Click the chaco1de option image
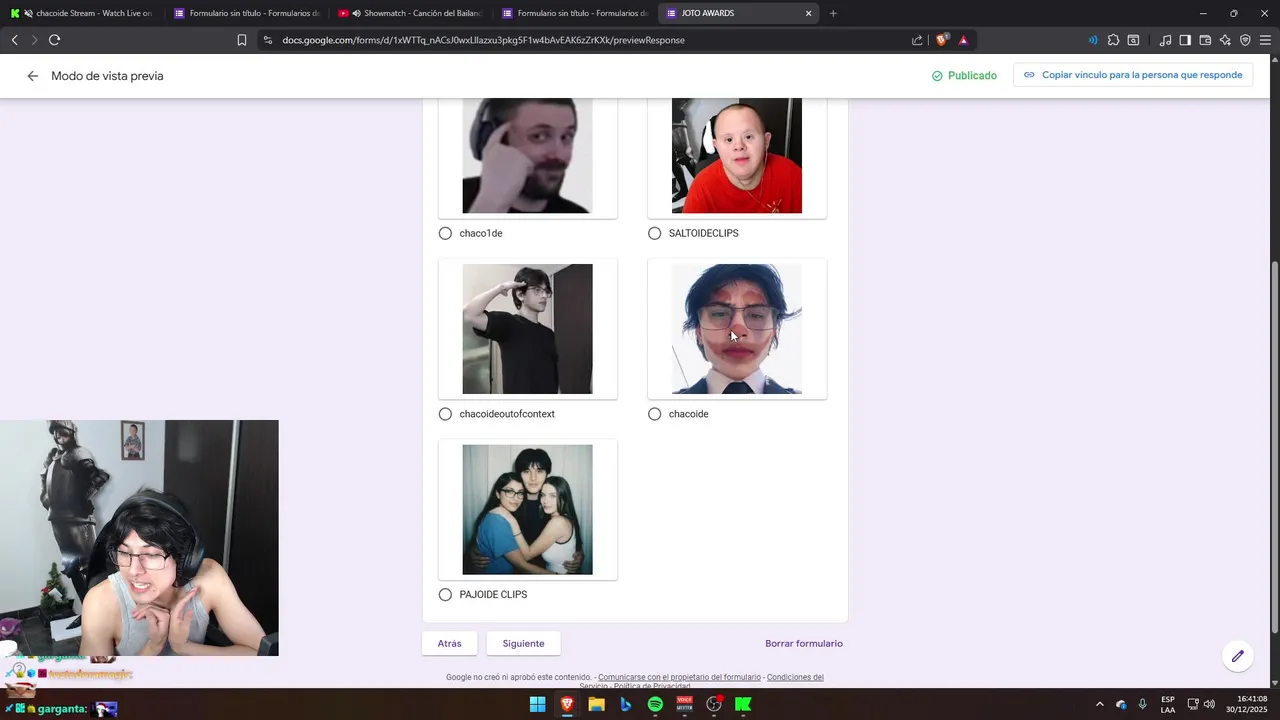Viewport: 1280px width, 720px height. click(527, 155)
